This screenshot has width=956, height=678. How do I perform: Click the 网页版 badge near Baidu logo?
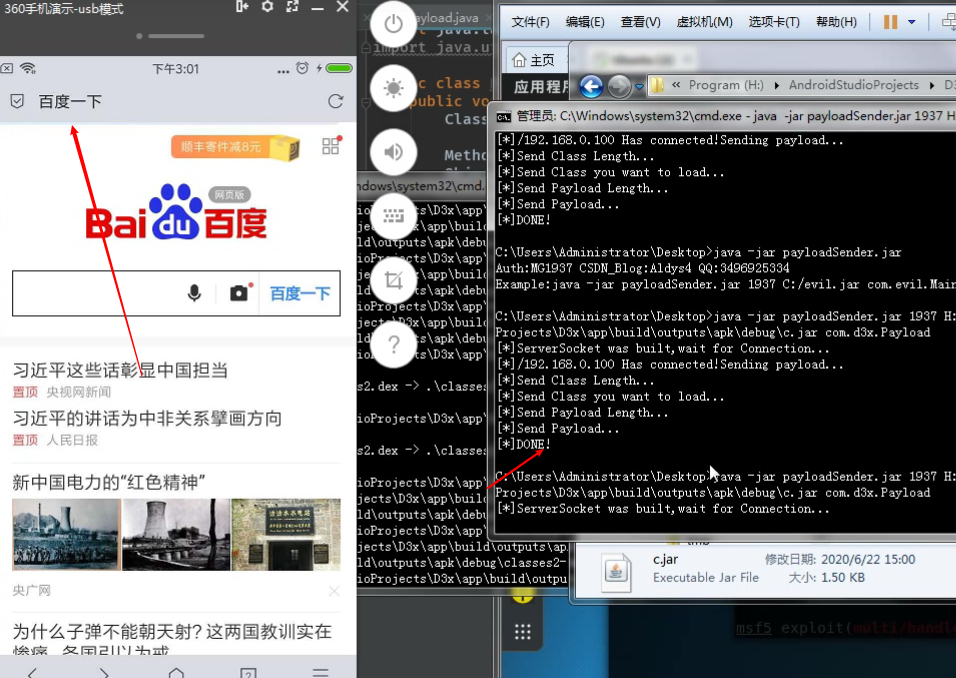tap(229, 194)
